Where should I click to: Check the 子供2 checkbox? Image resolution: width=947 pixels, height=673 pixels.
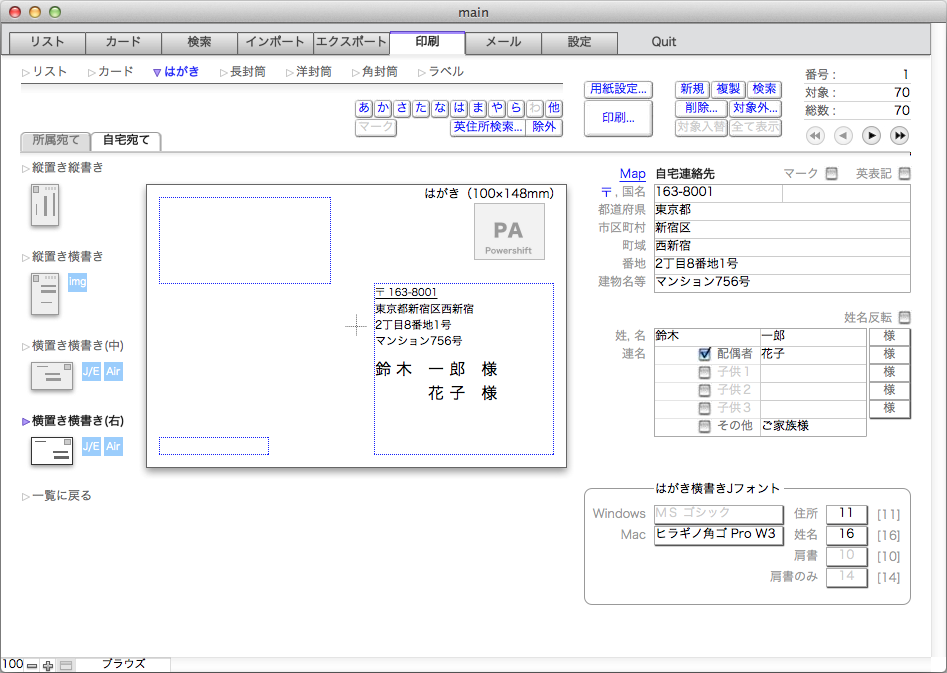704,390
